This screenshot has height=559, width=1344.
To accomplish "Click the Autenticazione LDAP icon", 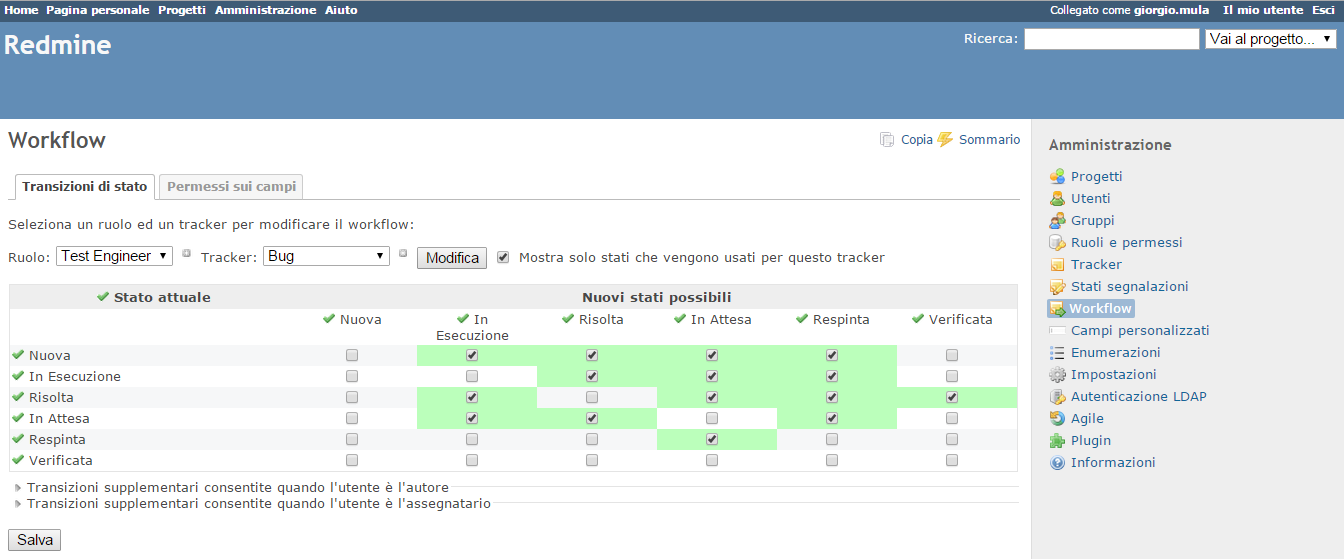I will (1057, 396).
